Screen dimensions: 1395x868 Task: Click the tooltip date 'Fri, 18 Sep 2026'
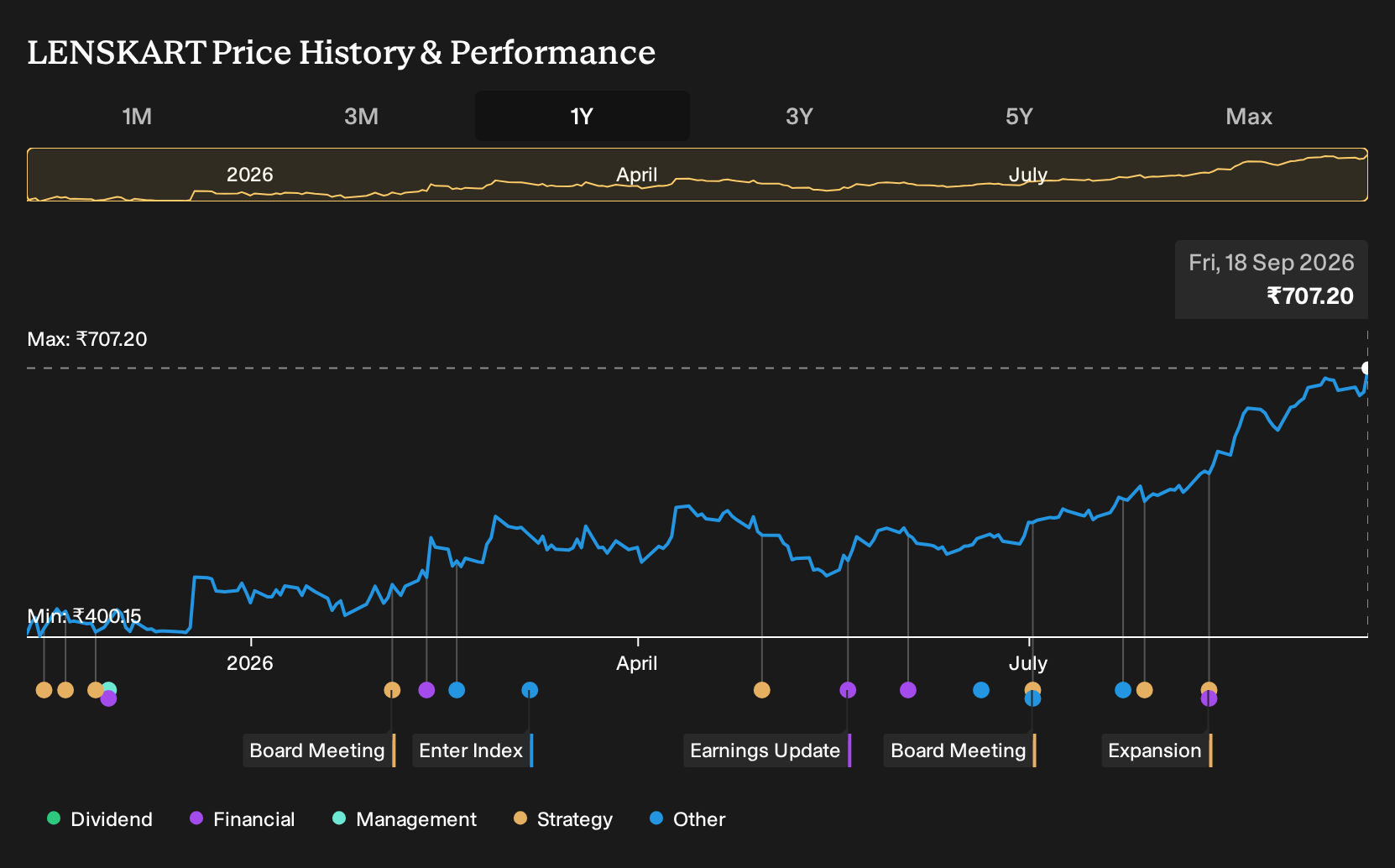tap(1271, 263)
